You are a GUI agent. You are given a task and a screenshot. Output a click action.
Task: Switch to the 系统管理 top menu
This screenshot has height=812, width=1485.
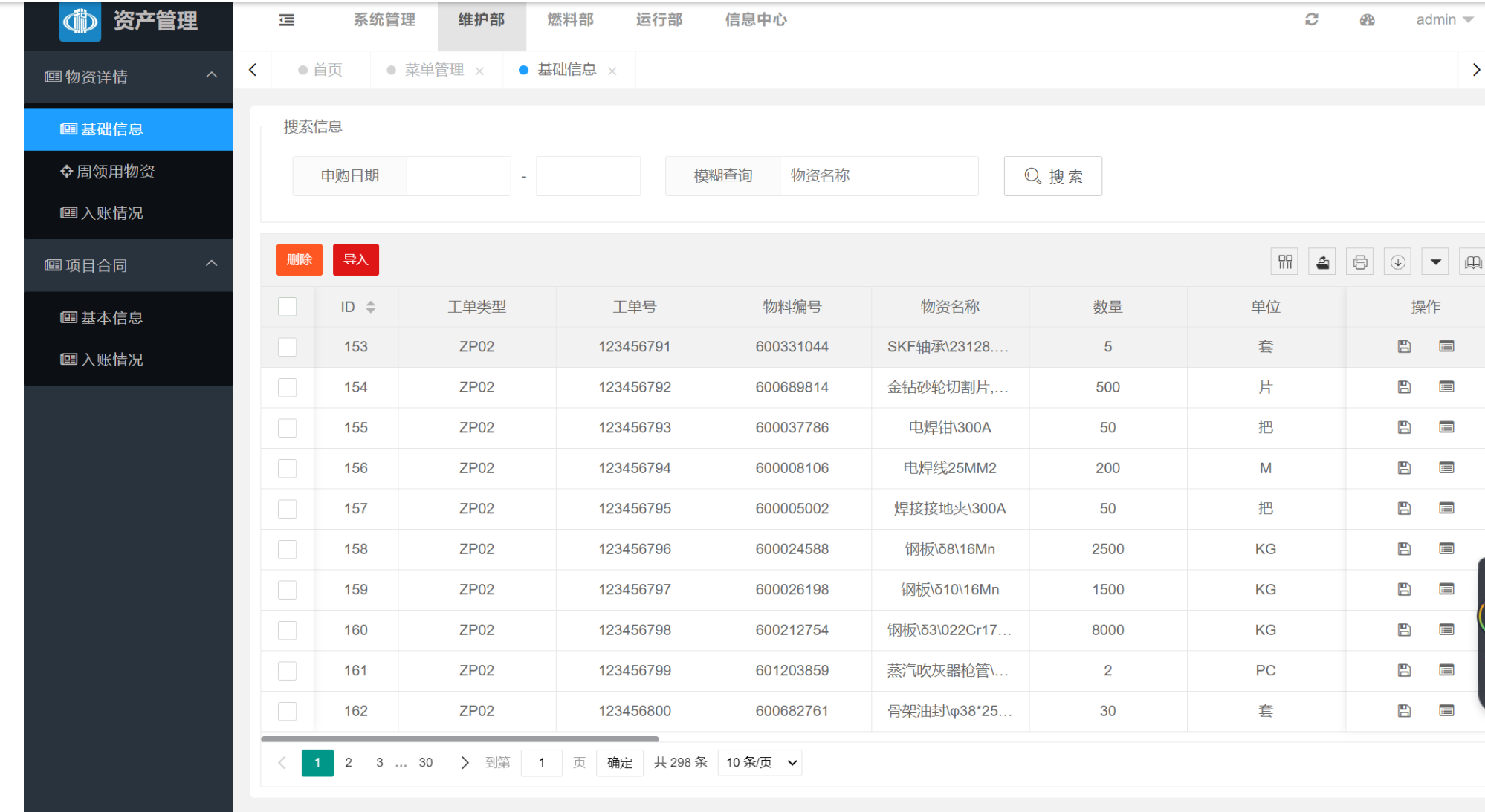[384, 20]
